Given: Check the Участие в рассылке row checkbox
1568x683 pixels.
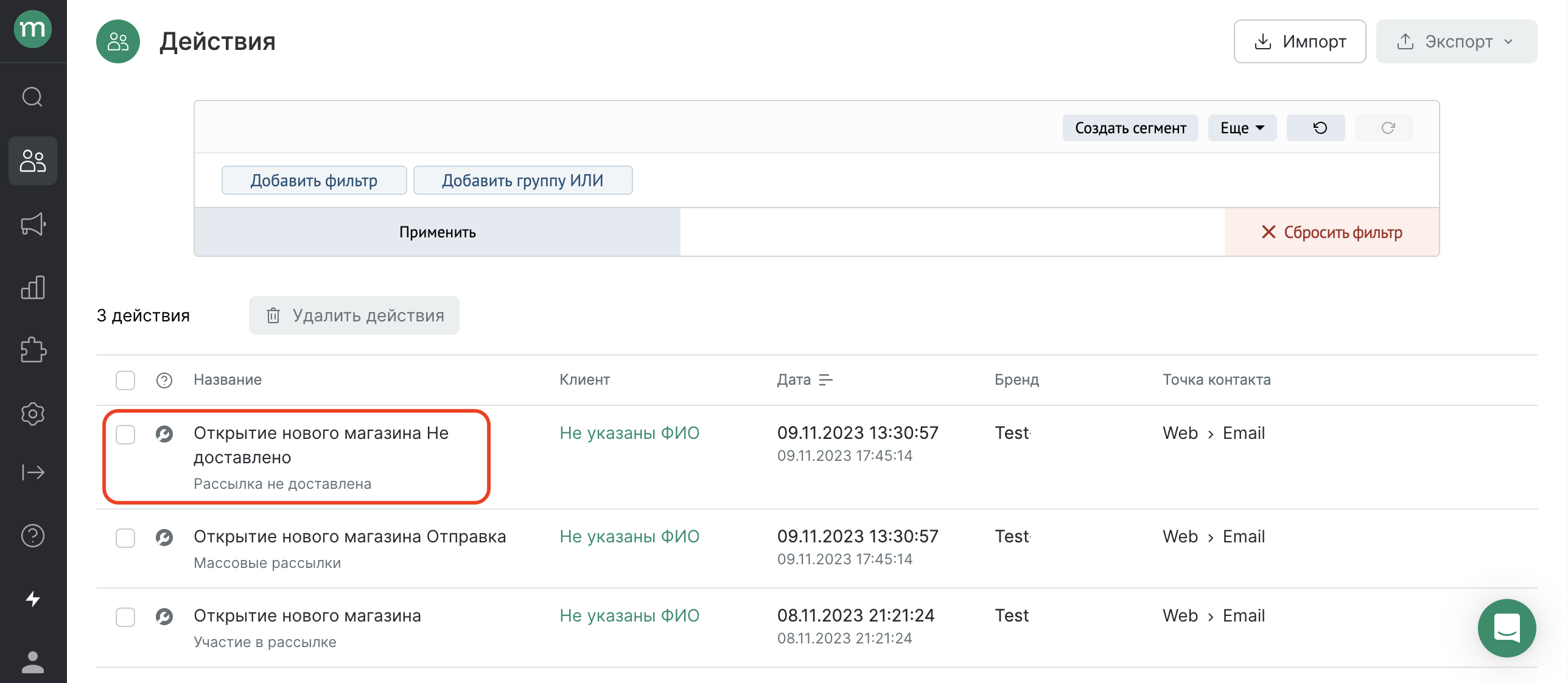Looking at the screenshot, I should point(125,617).
